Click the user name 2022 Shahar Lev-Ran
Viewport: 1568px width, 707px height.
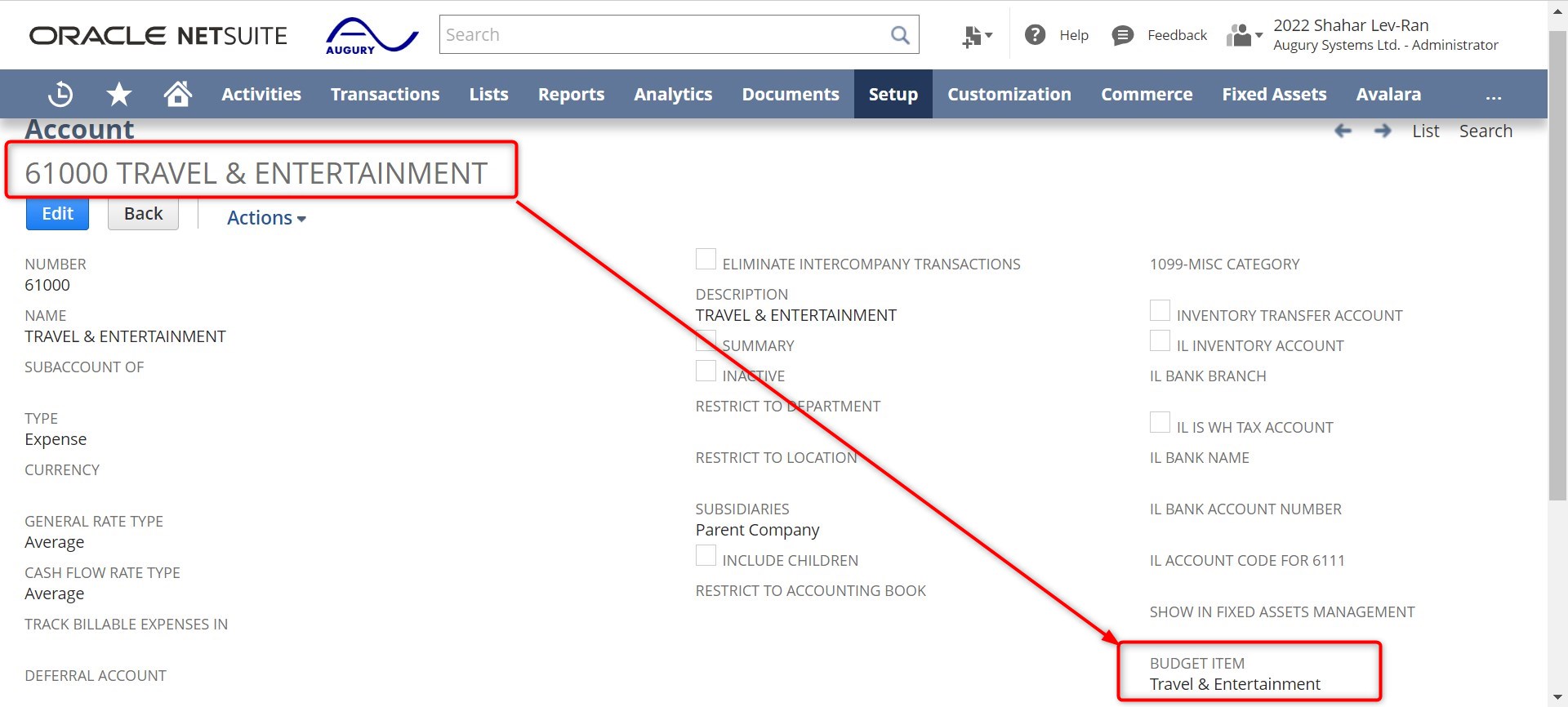coord(1351,25)
